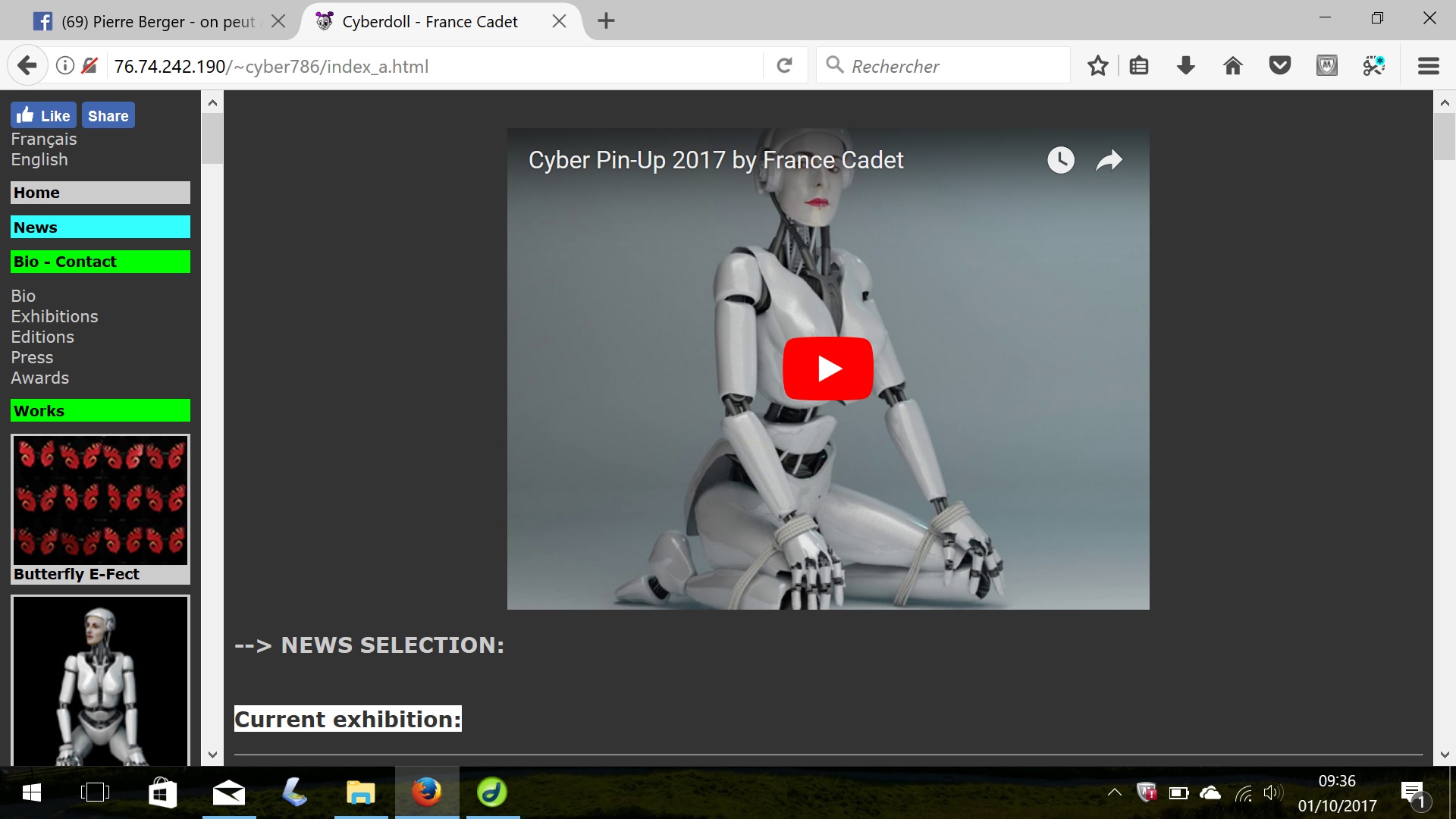The width and height of the screenshot is (1456, 819).
Task: Open Task View in the taskbar
Action: [x=95, y=792]
